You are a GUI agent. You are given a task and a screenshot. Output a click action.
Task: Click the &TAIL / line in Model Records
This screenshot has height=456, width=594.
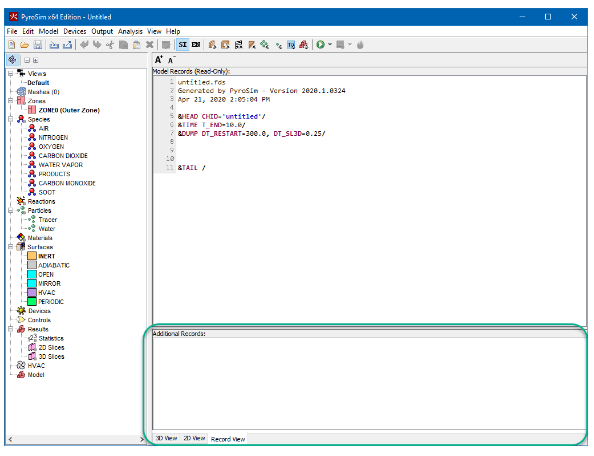[x=192, y=168]
